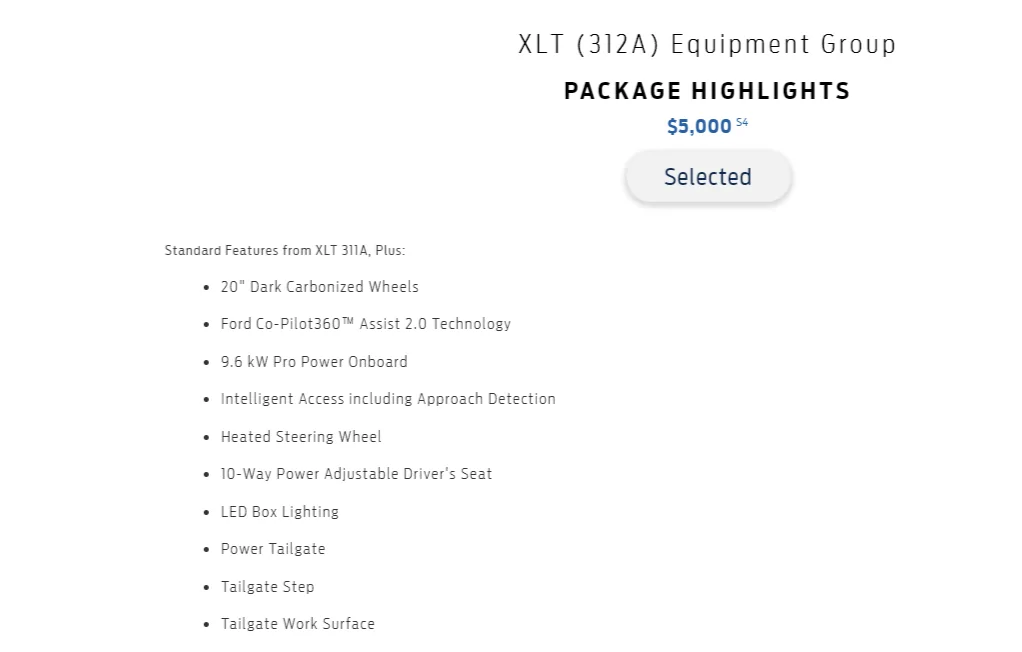Open the S4 footnote disclosure link
The width and height of the screenshot is (1022, 652).
click(x=742, y=122)
